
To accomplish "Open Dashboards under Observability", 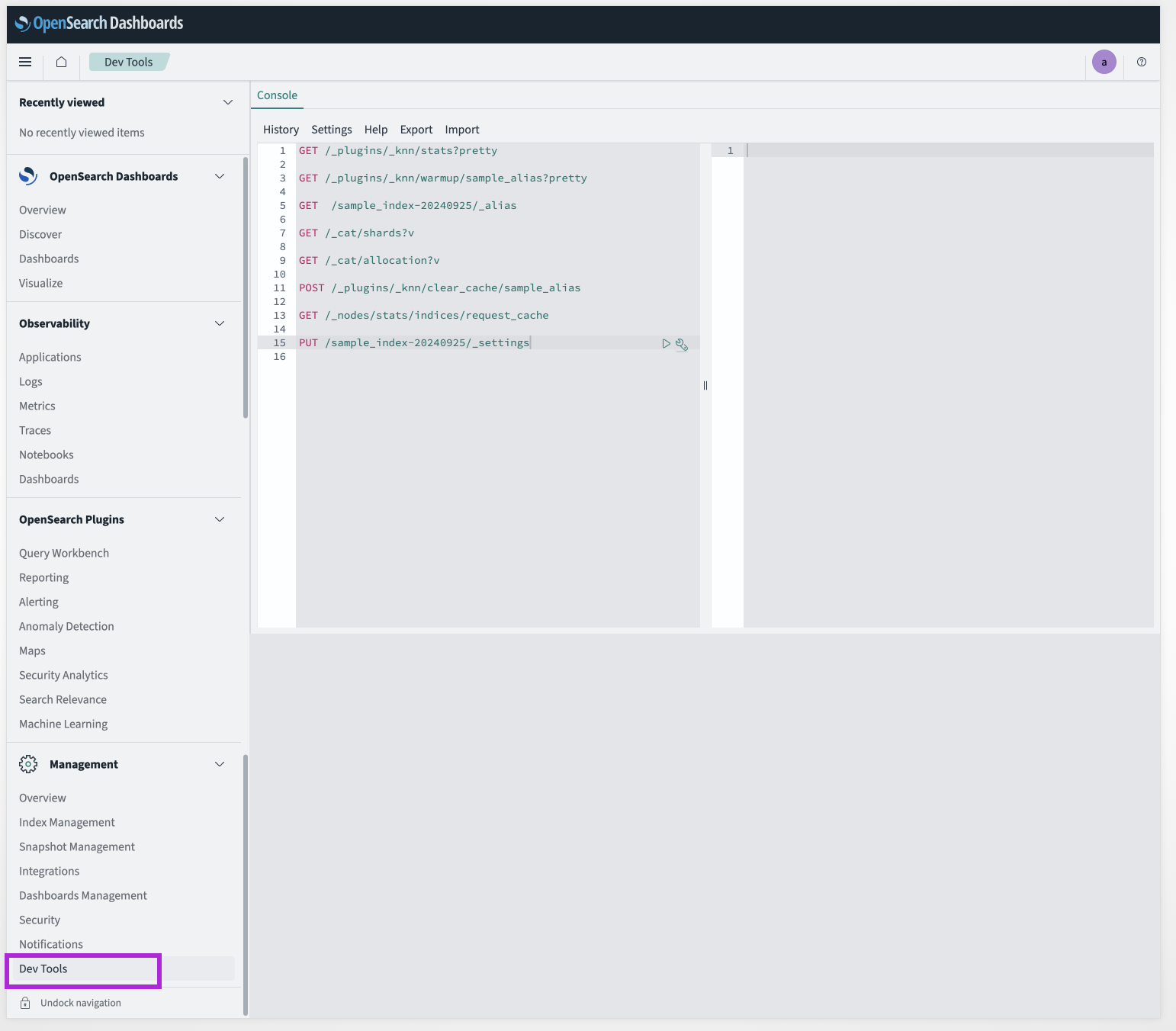I will 49,479.
